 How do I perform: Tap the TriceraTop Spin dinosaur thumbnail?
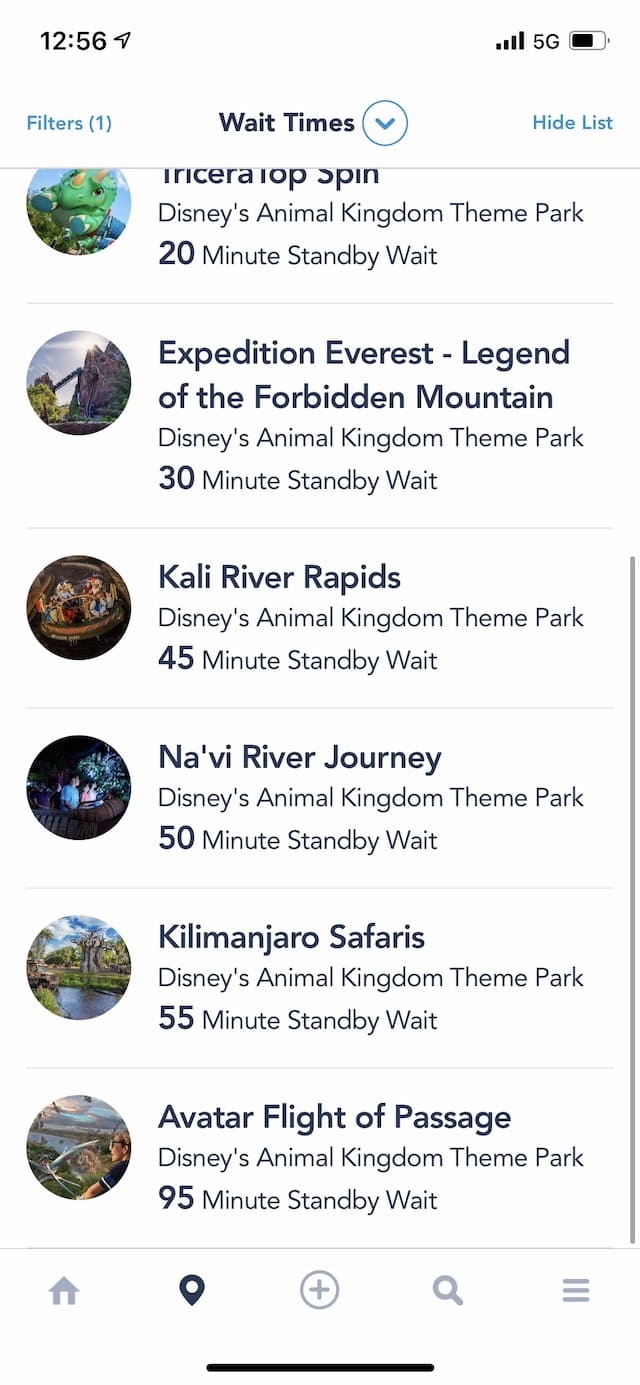(x=78, y=211)
